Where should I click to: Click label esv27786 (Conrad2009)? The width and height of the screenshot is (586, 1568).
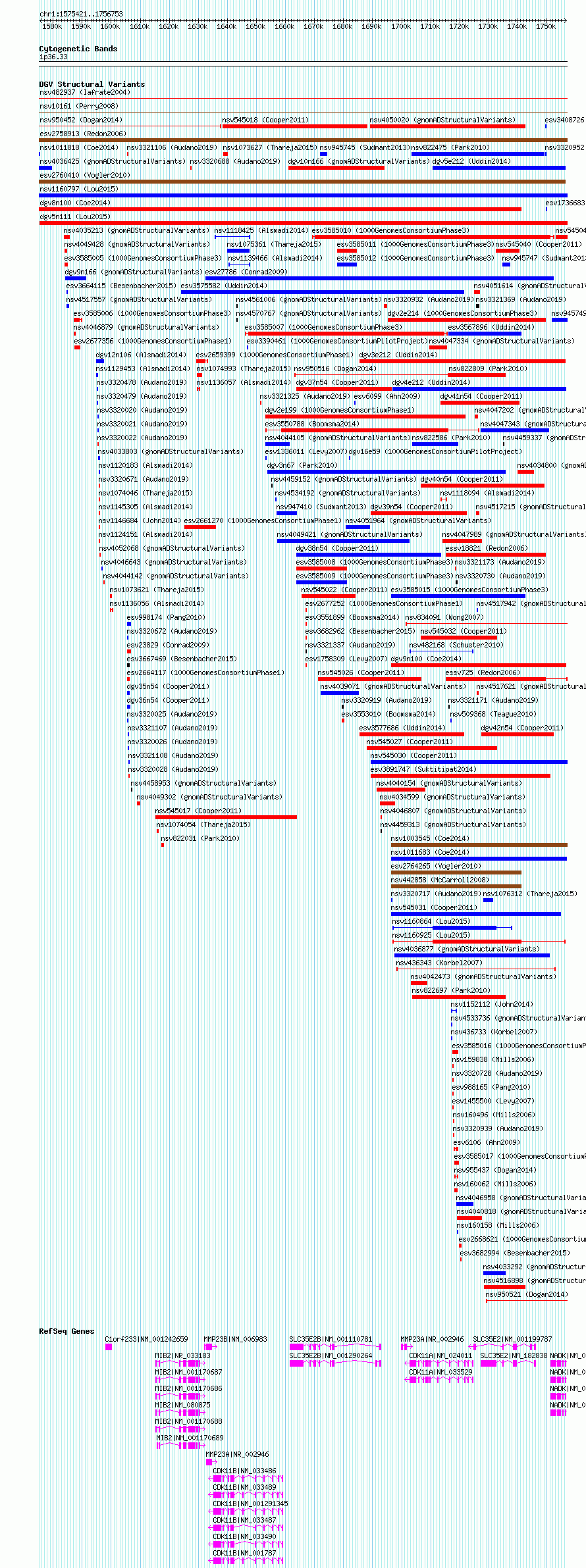coord(246,272)
